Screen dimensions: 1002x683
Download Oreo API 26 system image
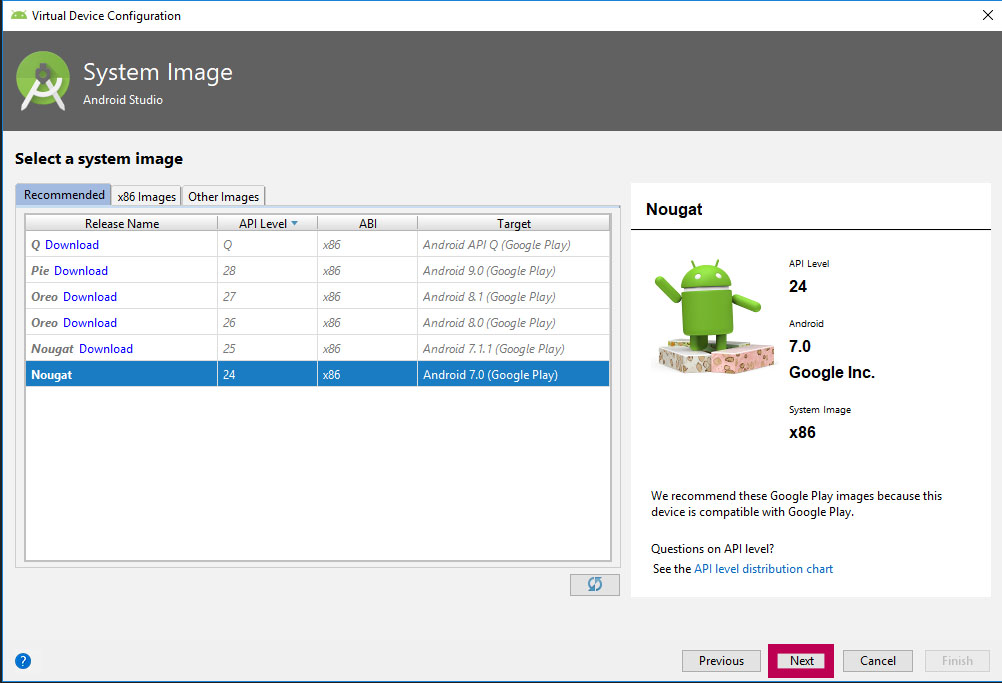click(90, 323)
